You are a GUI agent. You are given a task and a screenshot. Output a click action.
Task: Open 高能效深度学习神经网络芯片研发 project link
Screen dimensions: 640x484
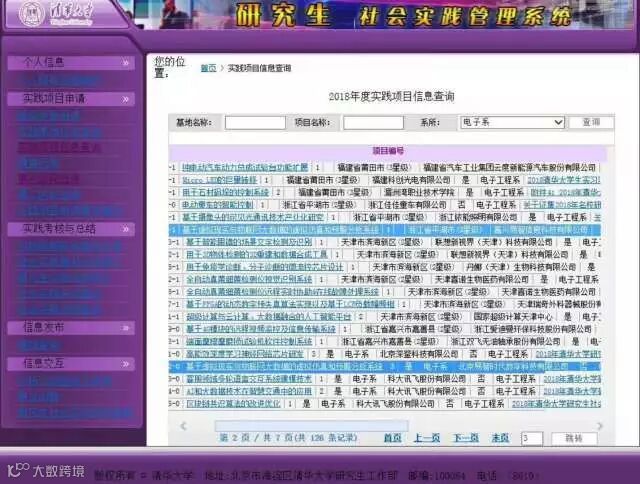[x=245, y=354]
